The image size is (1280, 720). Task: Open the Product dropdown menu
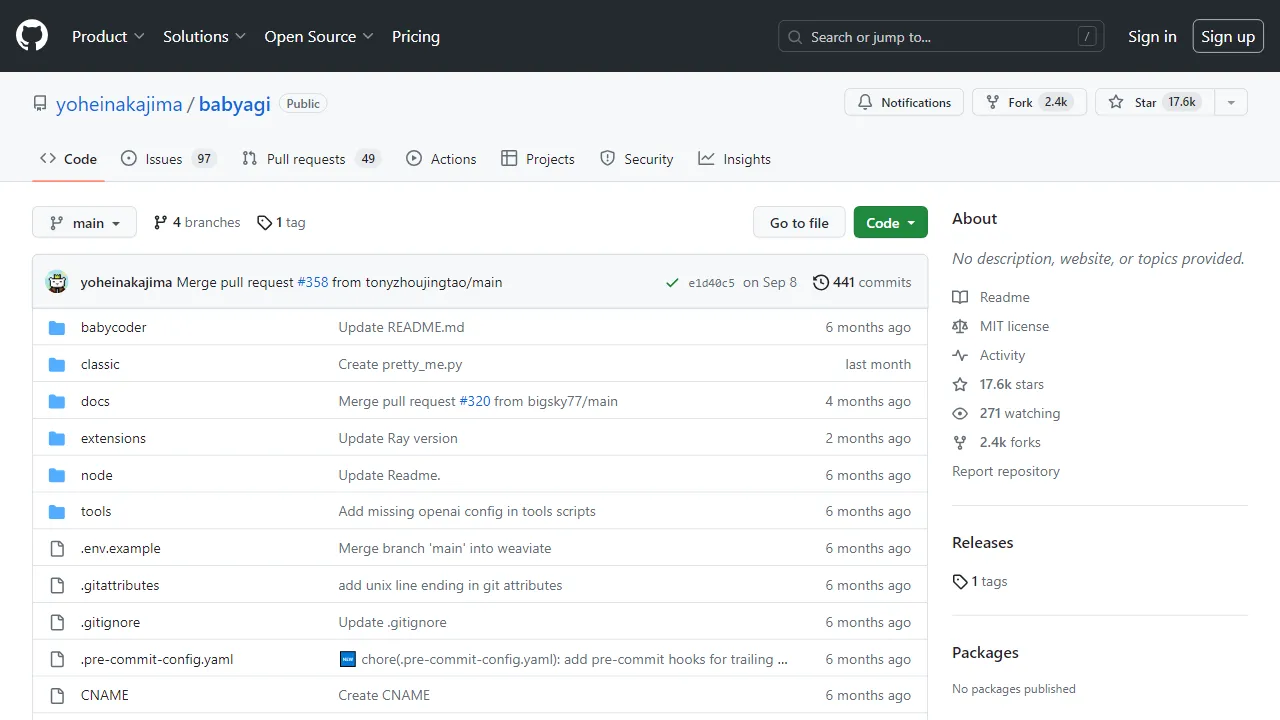(108, 36)
